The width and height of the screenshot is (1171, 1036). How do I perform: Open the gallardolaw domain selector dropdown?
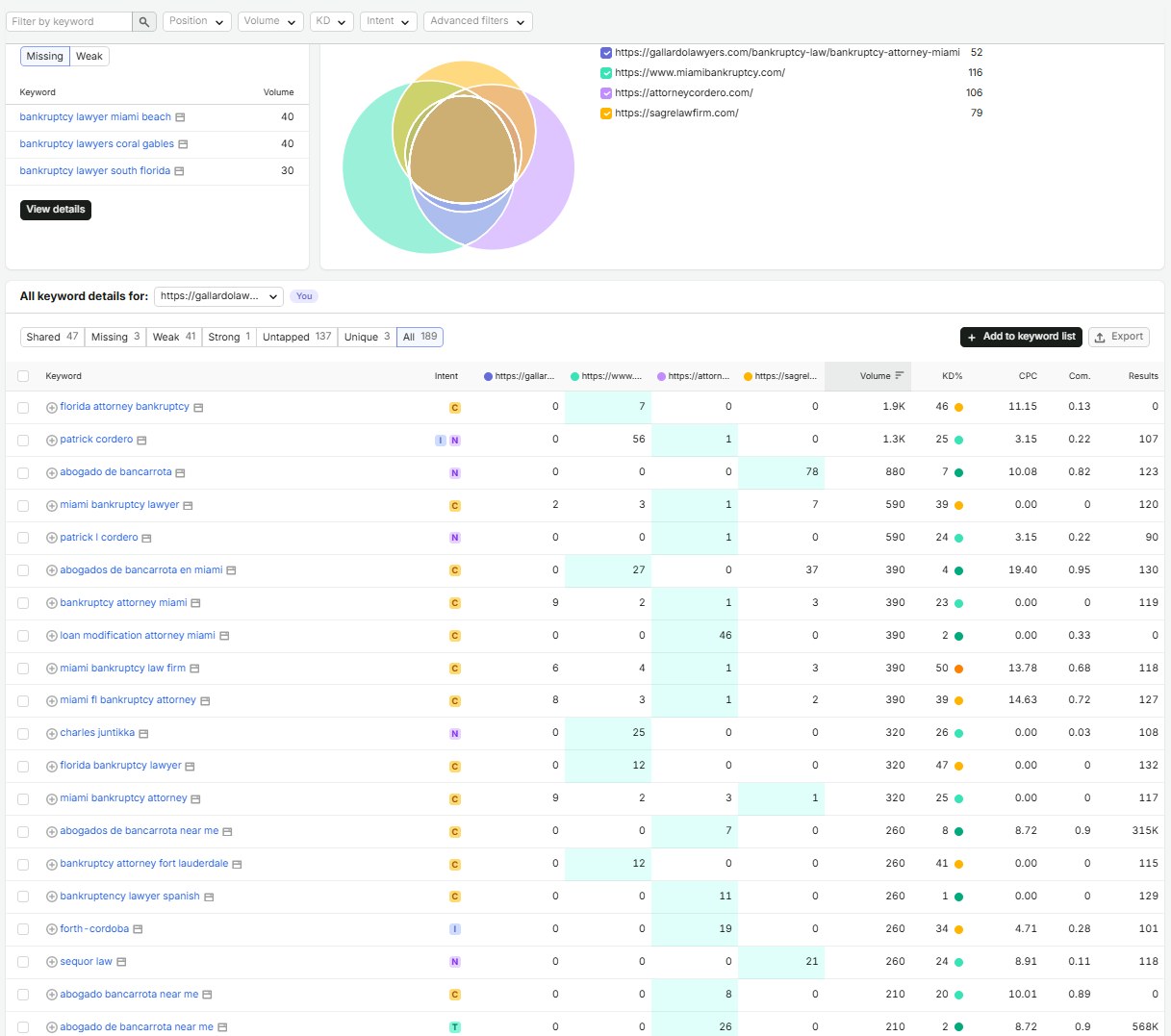point(218,296)
